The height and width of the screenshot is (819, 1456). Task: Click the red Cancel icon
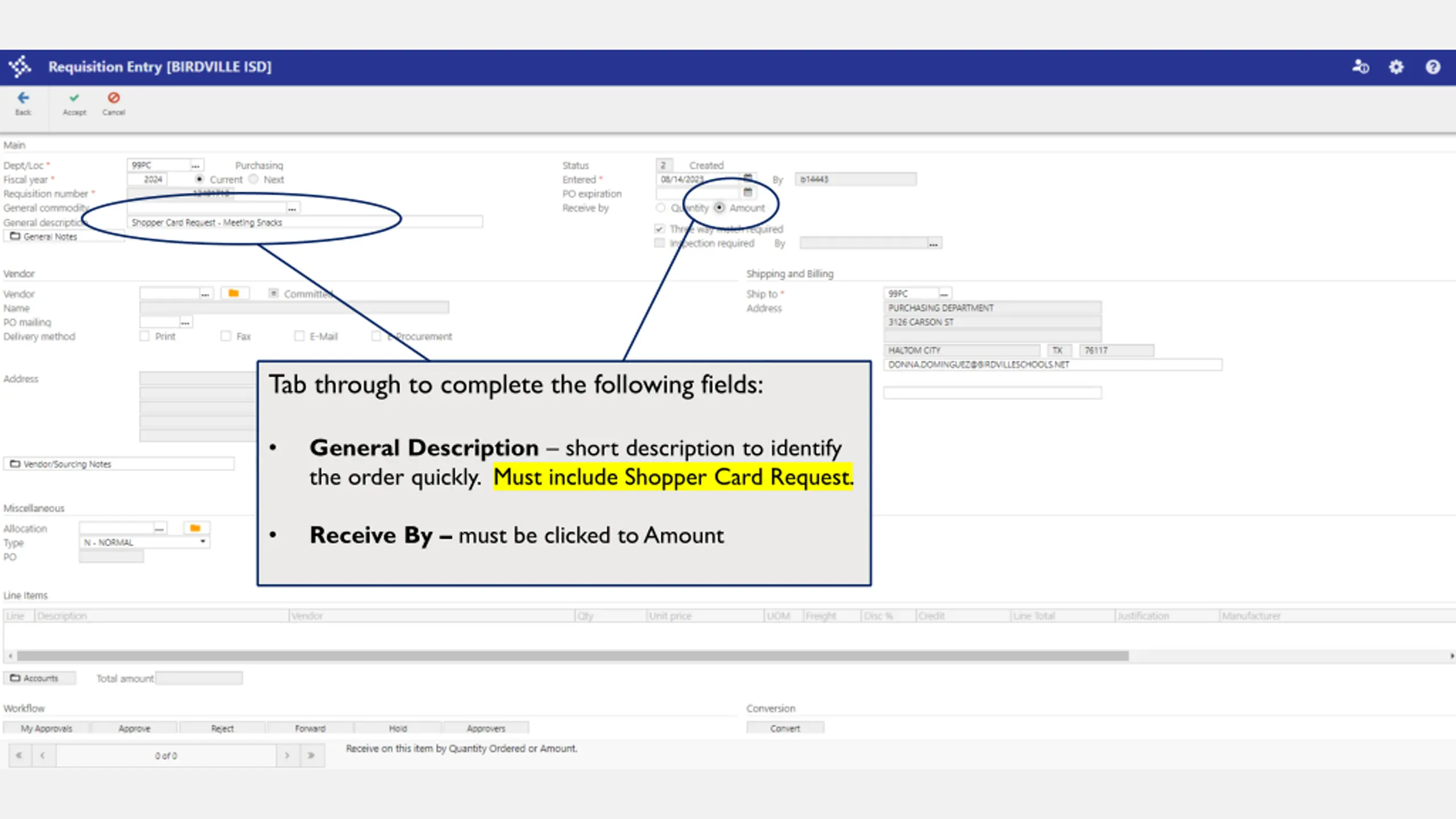tap(114, 98)
